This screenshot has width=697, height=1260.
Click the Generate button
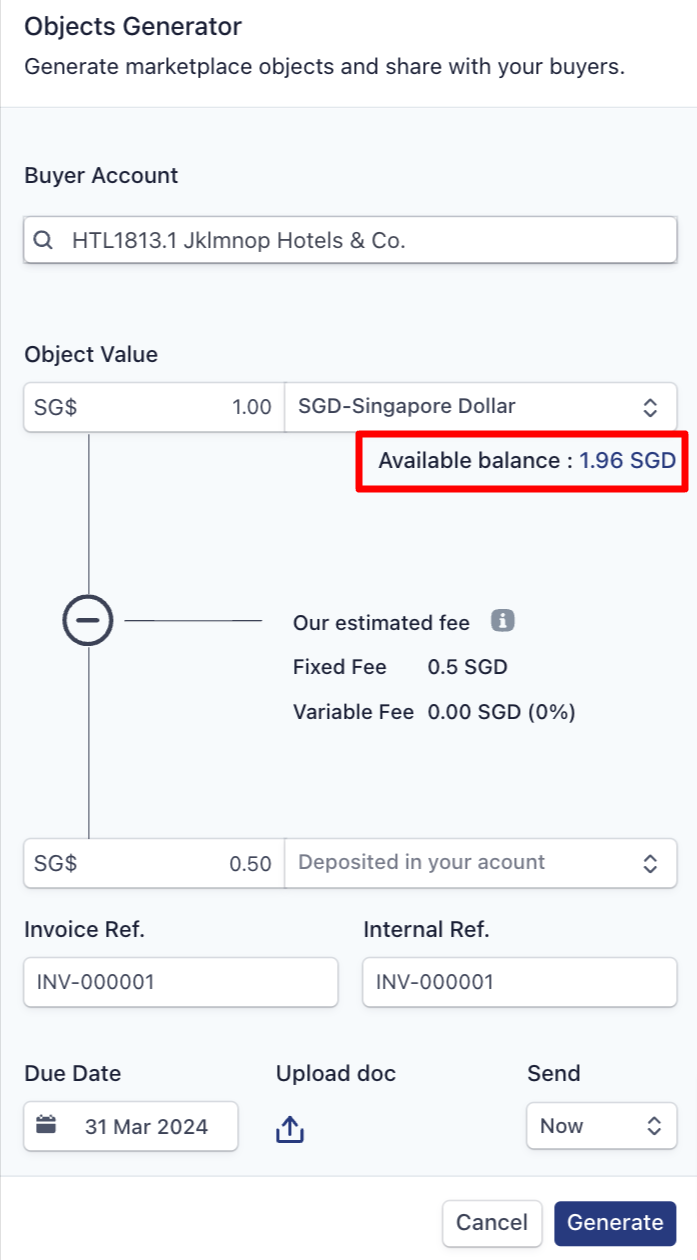point(615,1222)
